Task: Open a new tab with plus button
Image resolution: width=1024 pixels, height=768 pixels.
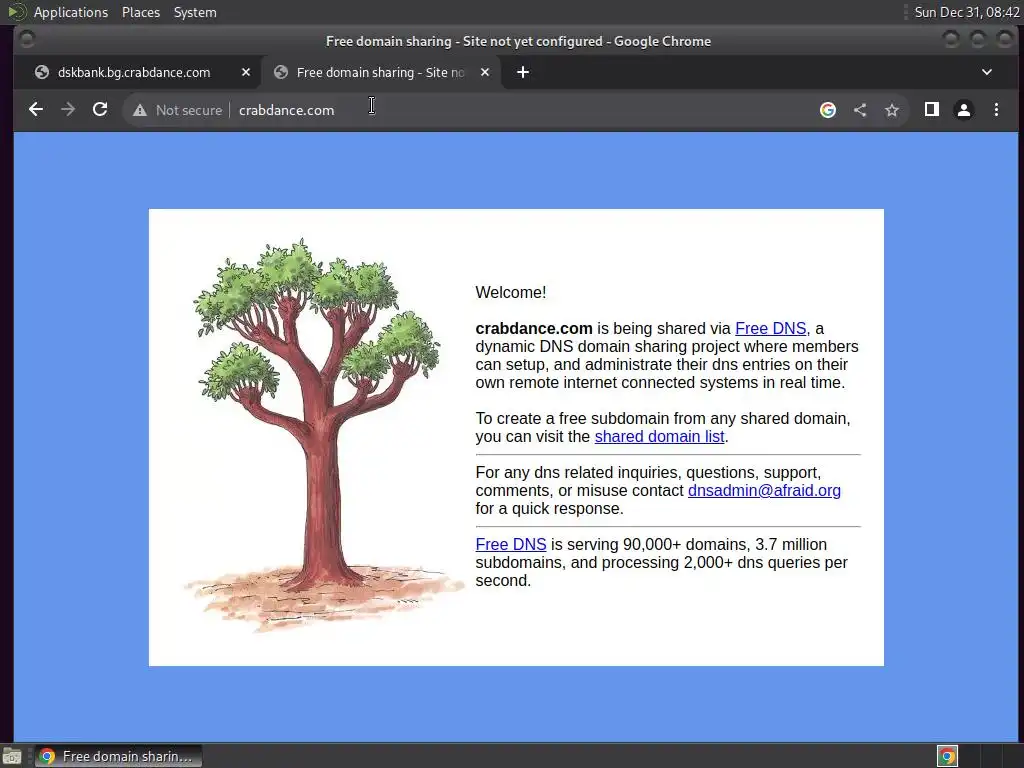Action: (523, 72)
